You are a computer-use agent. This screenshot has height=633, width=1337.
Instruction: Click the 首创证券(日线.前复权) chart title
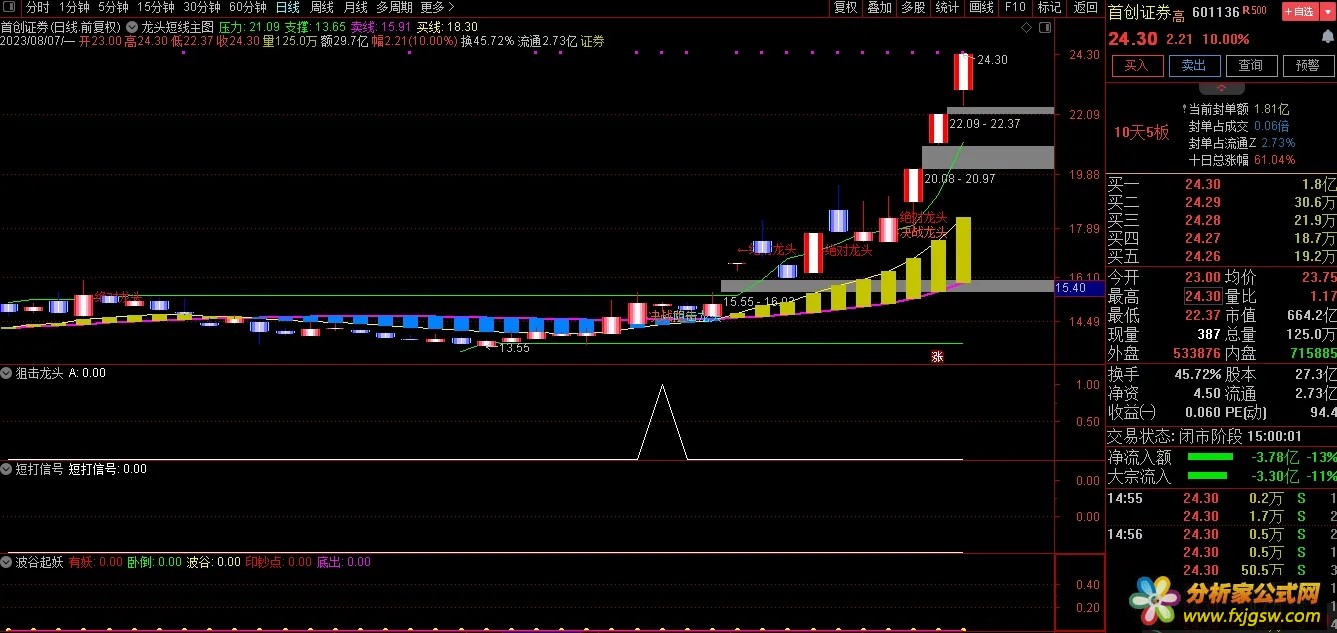(62, 27)
